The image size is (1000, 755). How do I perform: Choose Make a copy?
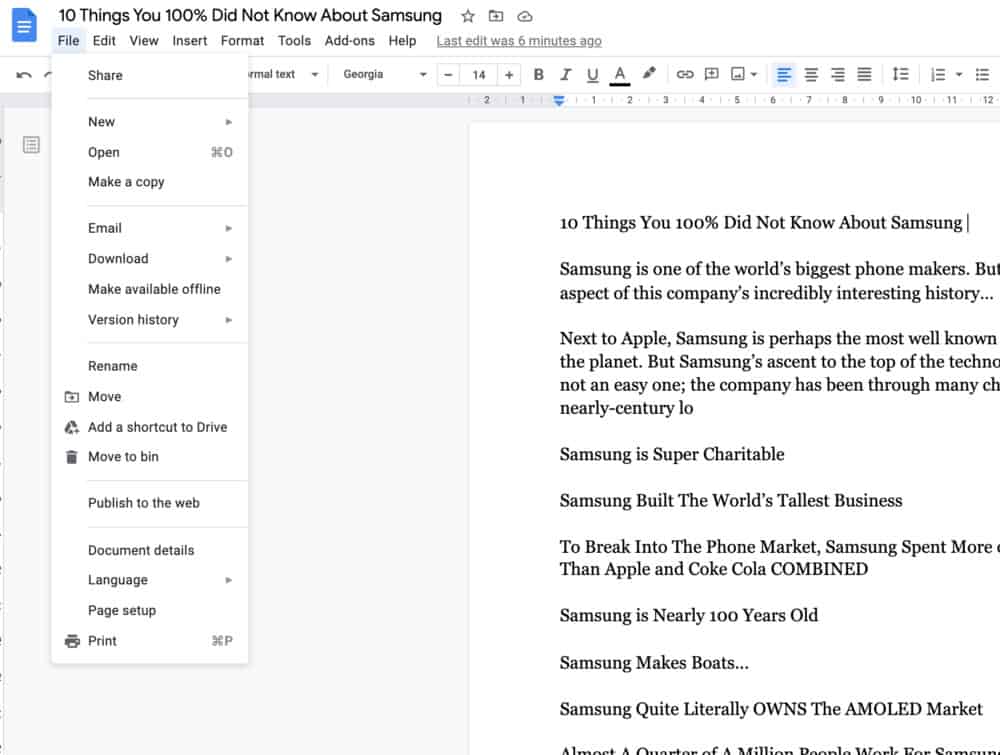[150, 182]
